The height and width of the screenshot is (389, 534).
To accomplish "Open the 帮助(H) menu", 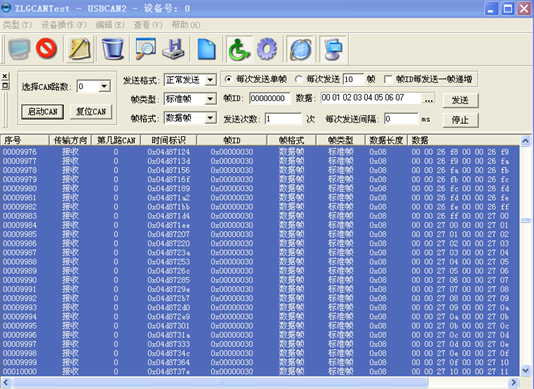I will [186, 25].
